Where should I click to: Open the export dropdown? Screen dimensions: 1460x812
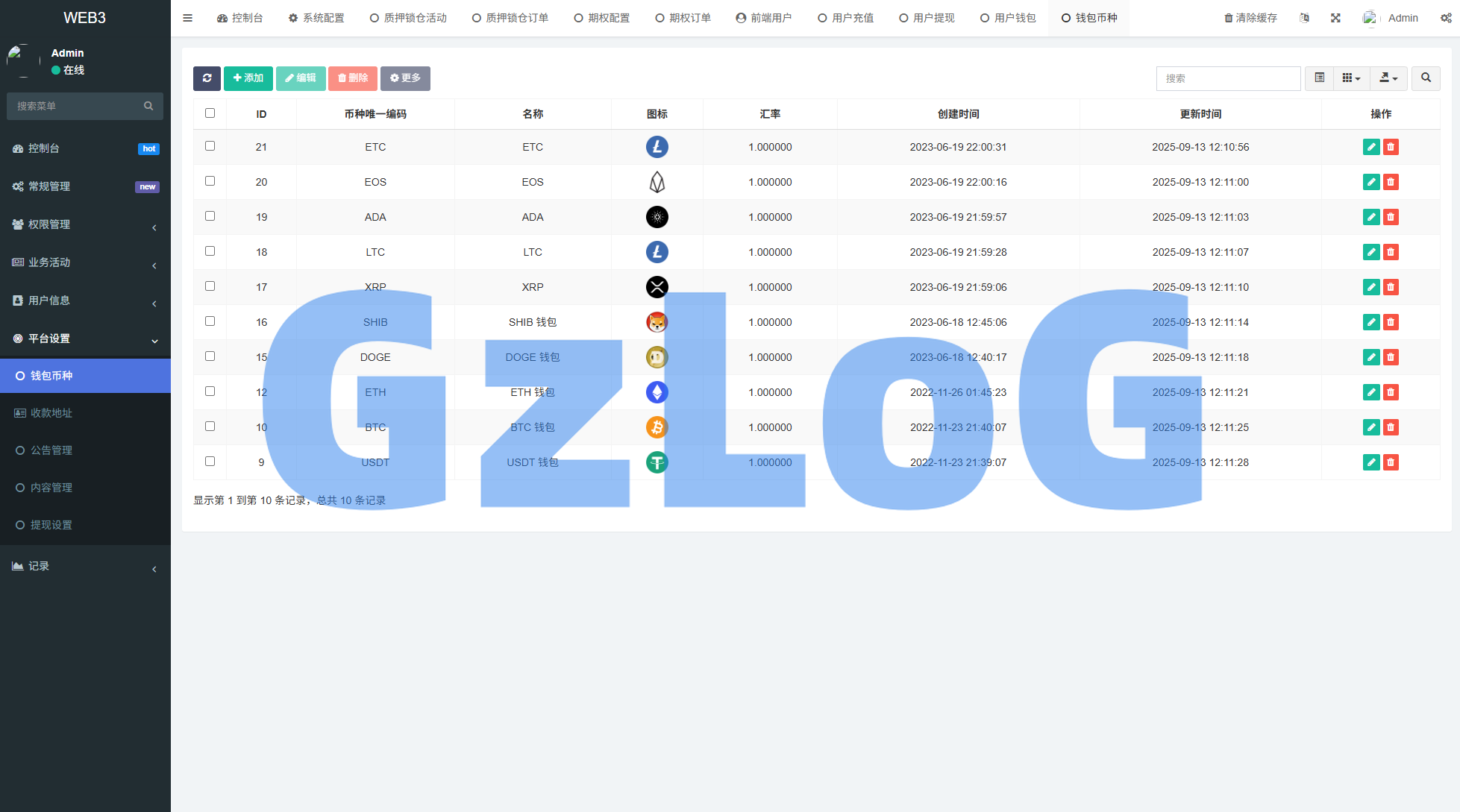point(1388,78)
